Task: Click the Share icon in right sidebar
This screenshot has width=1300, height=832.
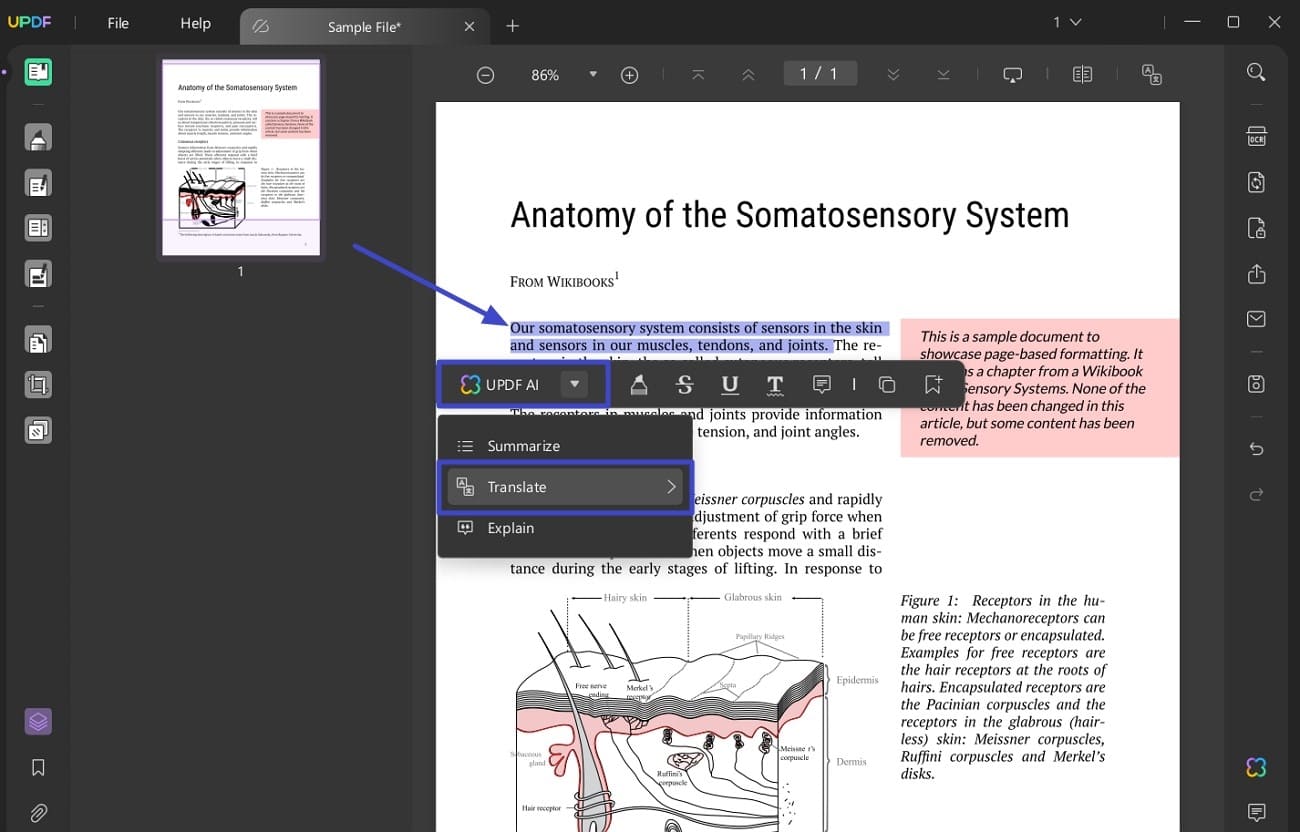Action: click(1257, 273)
